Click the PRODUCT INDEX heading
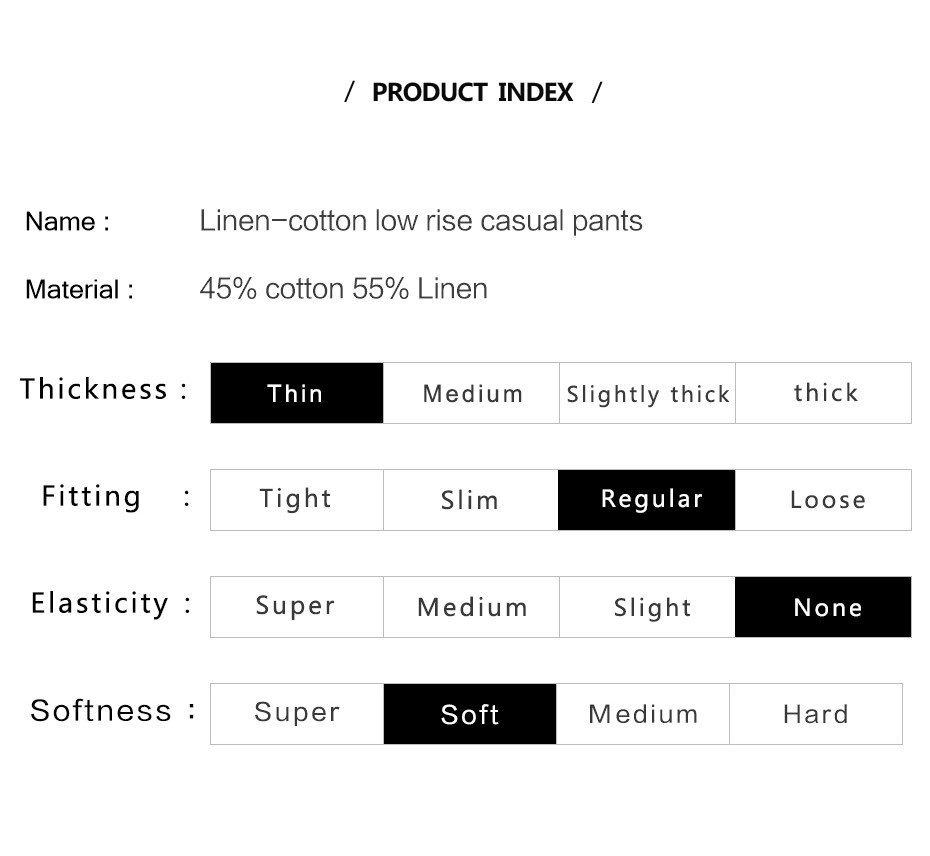 [x=473, y=93]
